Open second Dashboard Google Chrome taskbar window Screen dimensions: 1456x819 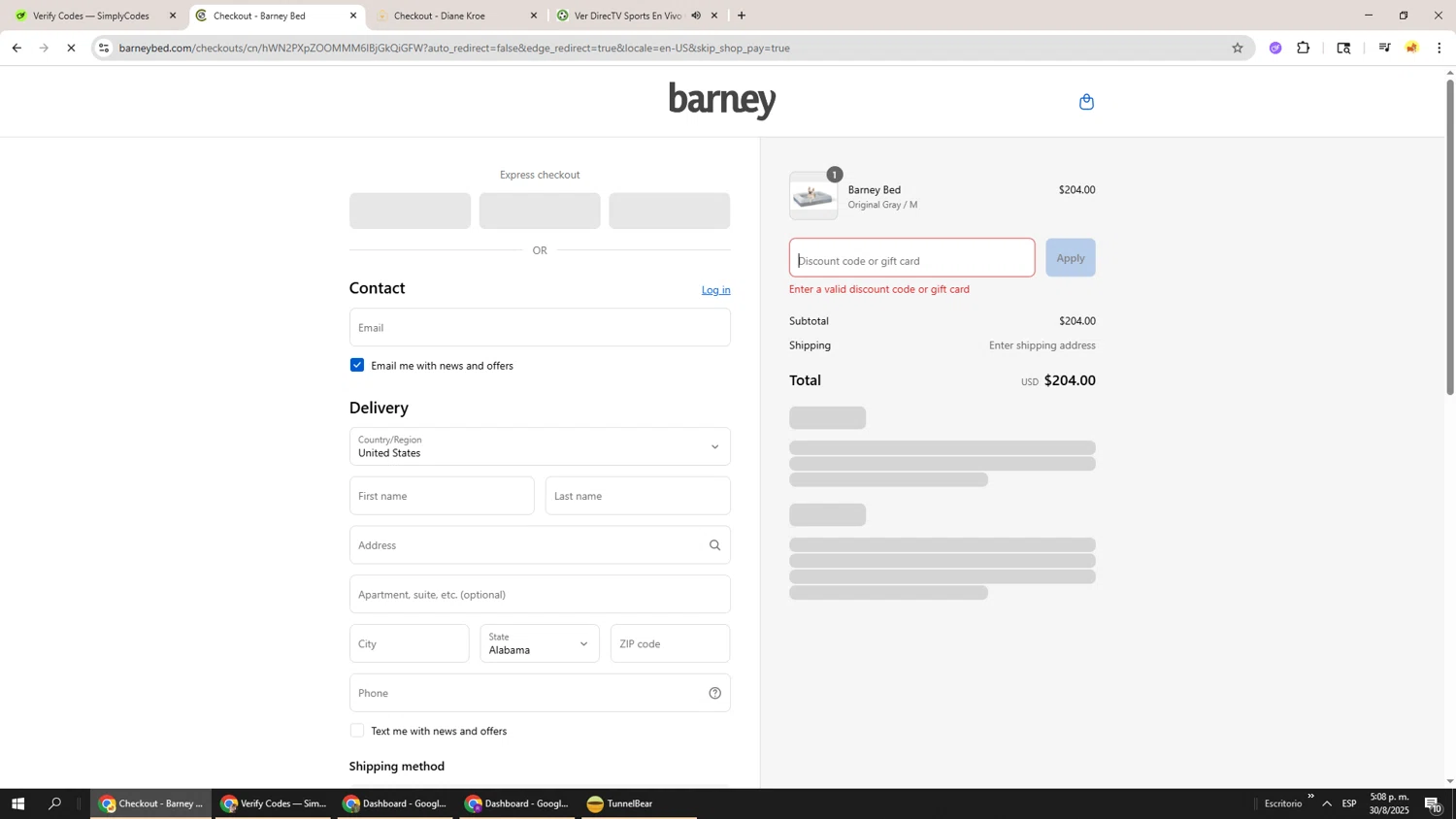(518, 803)
